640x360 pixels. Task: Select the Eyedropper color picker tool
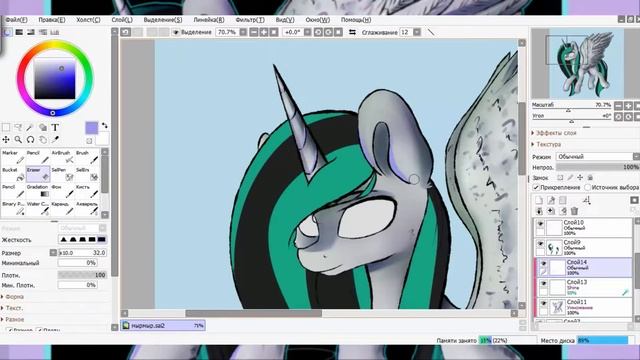click(55, 140)
